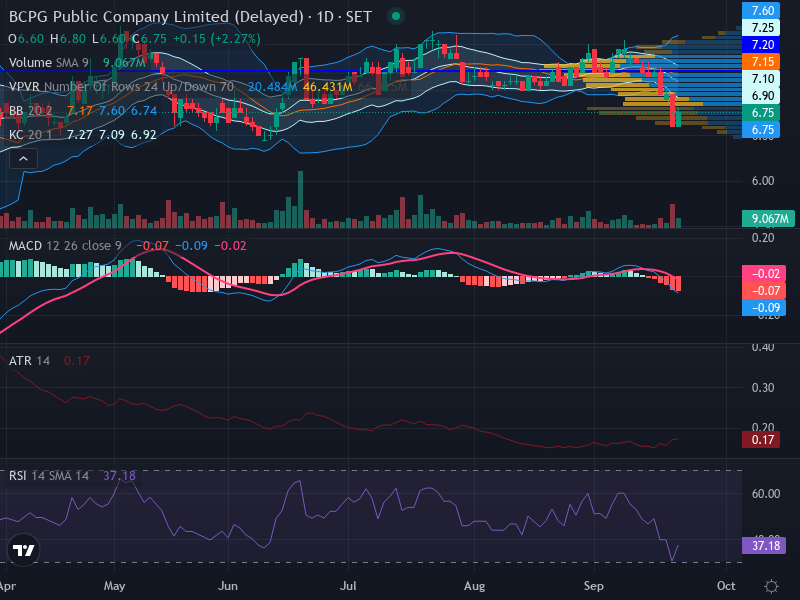Click the Sep label on time axis

pos(593,586)
